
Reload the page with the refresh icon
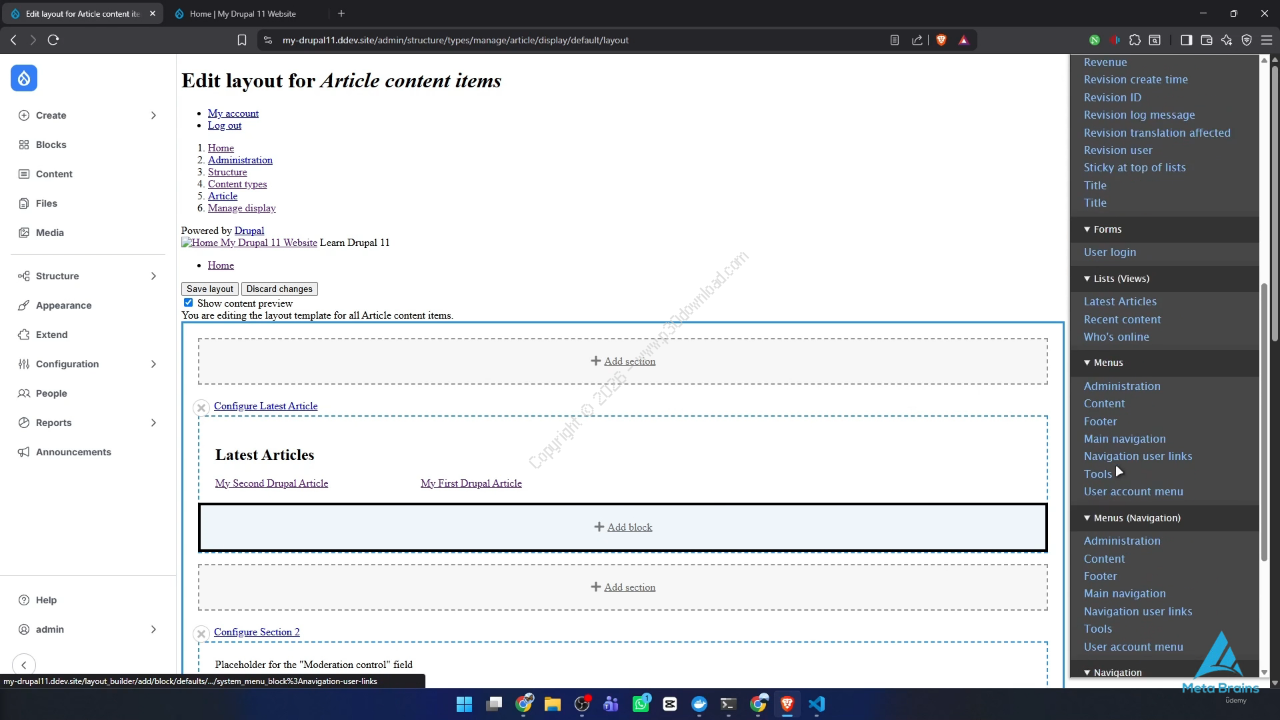53,40
